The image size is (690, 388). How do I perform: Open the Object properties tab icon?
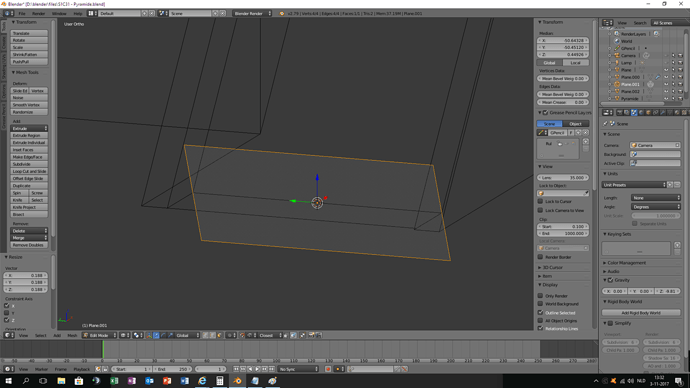pyautogui.click(x=648, y=113)
